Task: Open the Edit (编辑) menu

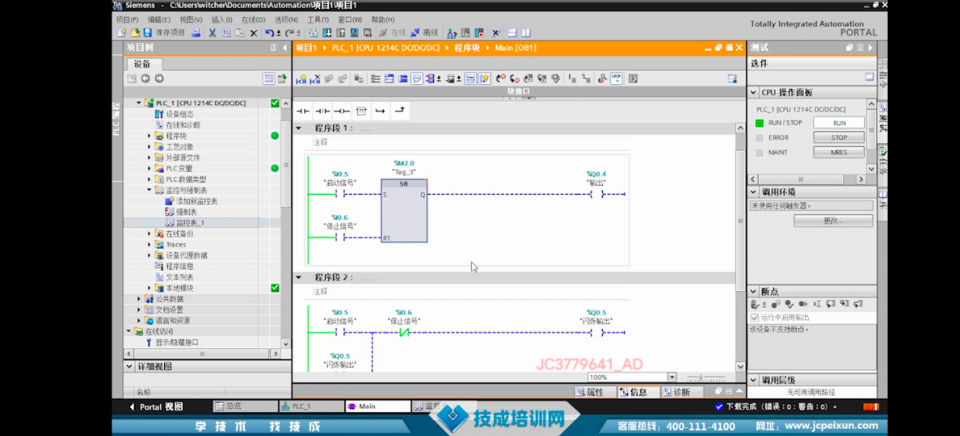Action: tap(159, 20)
